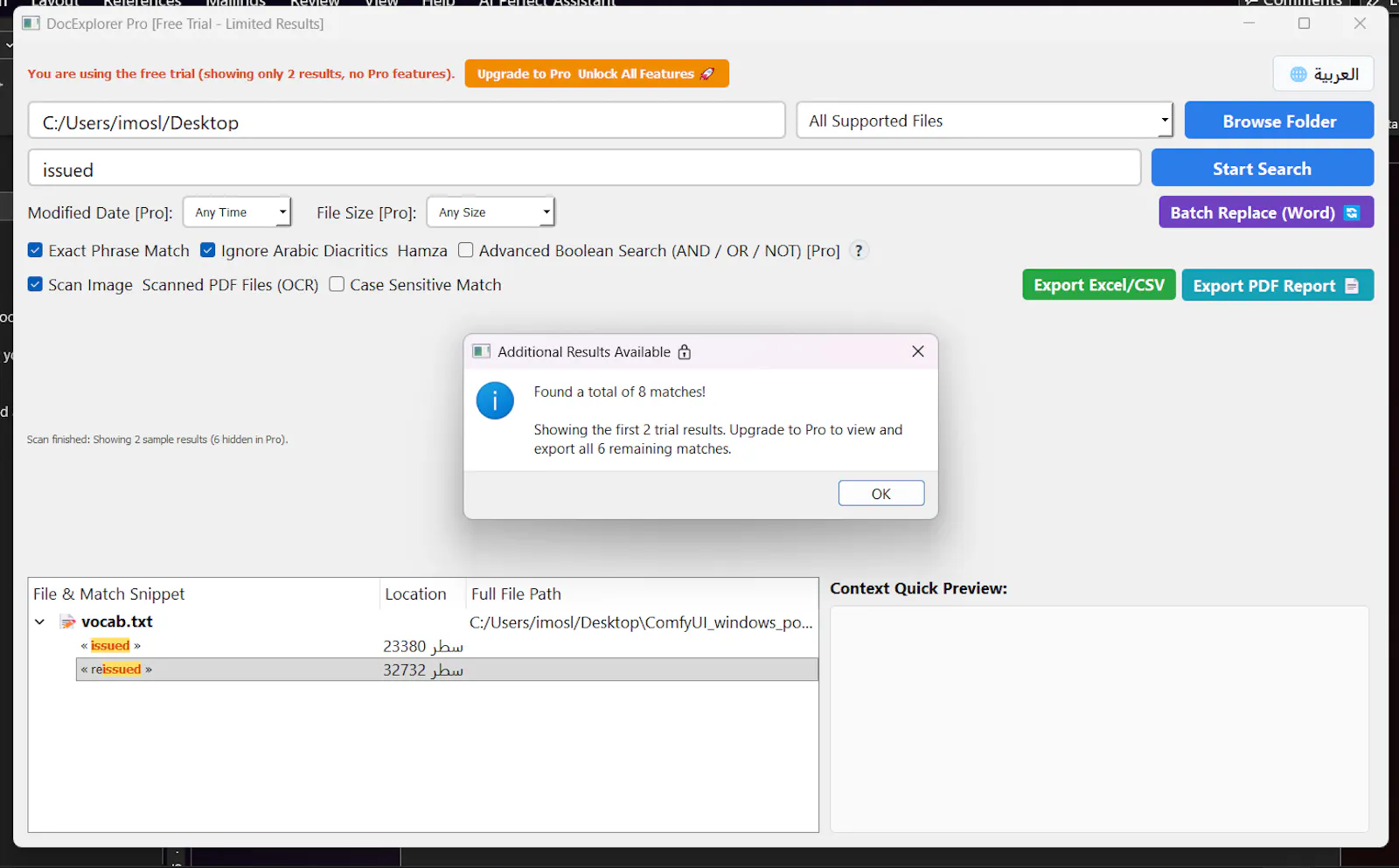Click the vocab.txt file name

[117, 622]
